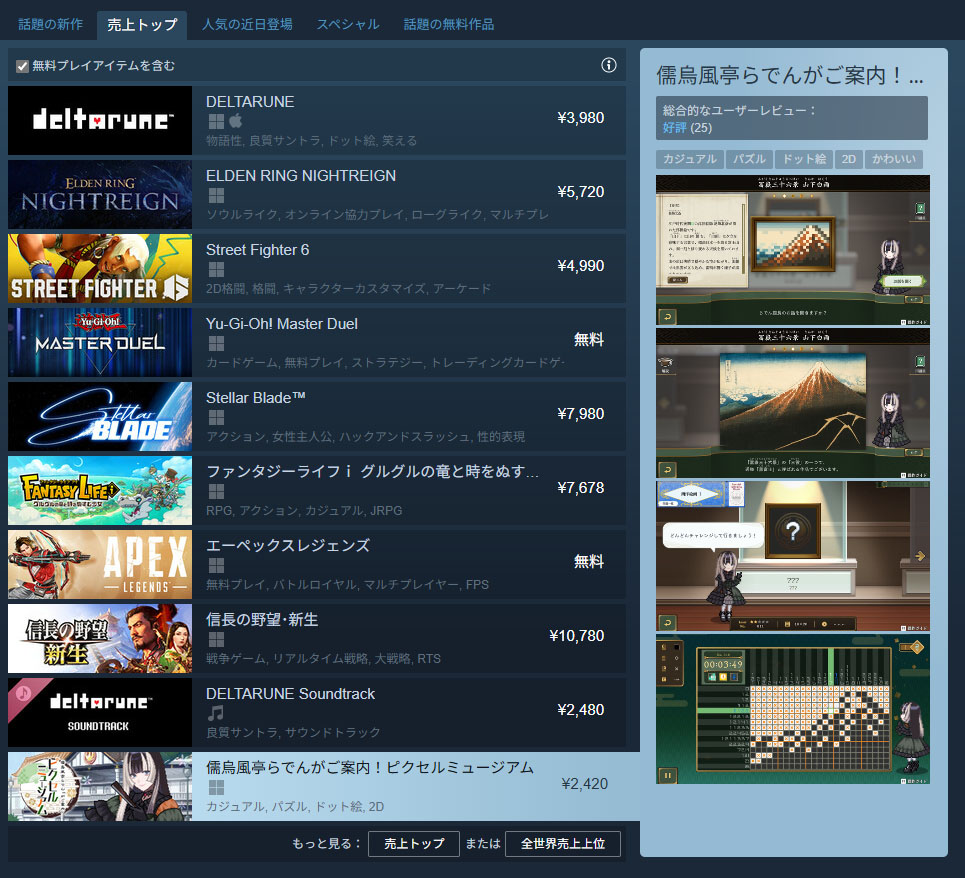View nonogram puzzle grid screenshot

click(x=793, y=709)
